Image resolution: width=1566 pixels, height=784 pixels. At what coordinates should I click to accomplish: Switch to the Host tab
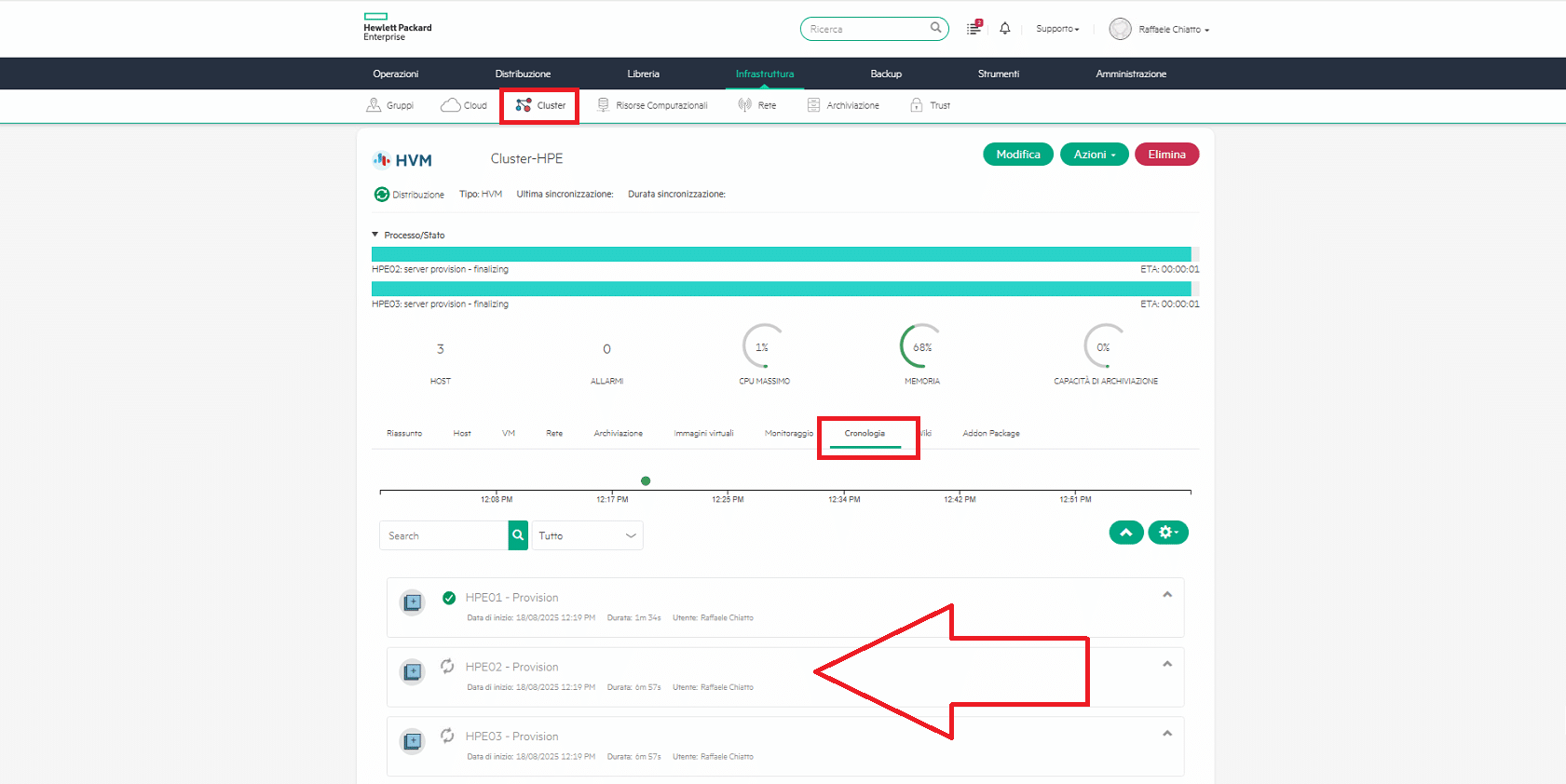click(462, 433)
